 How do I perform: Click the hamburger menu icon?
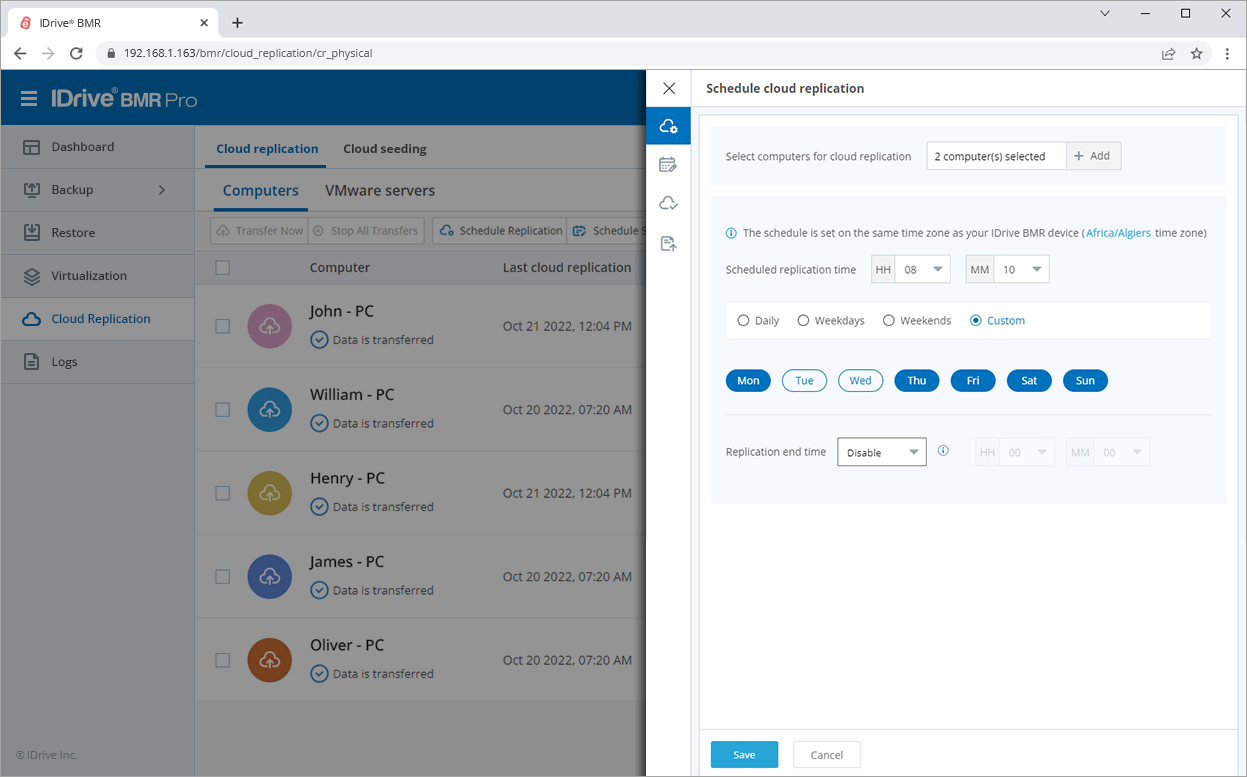[x=28, y=97]
